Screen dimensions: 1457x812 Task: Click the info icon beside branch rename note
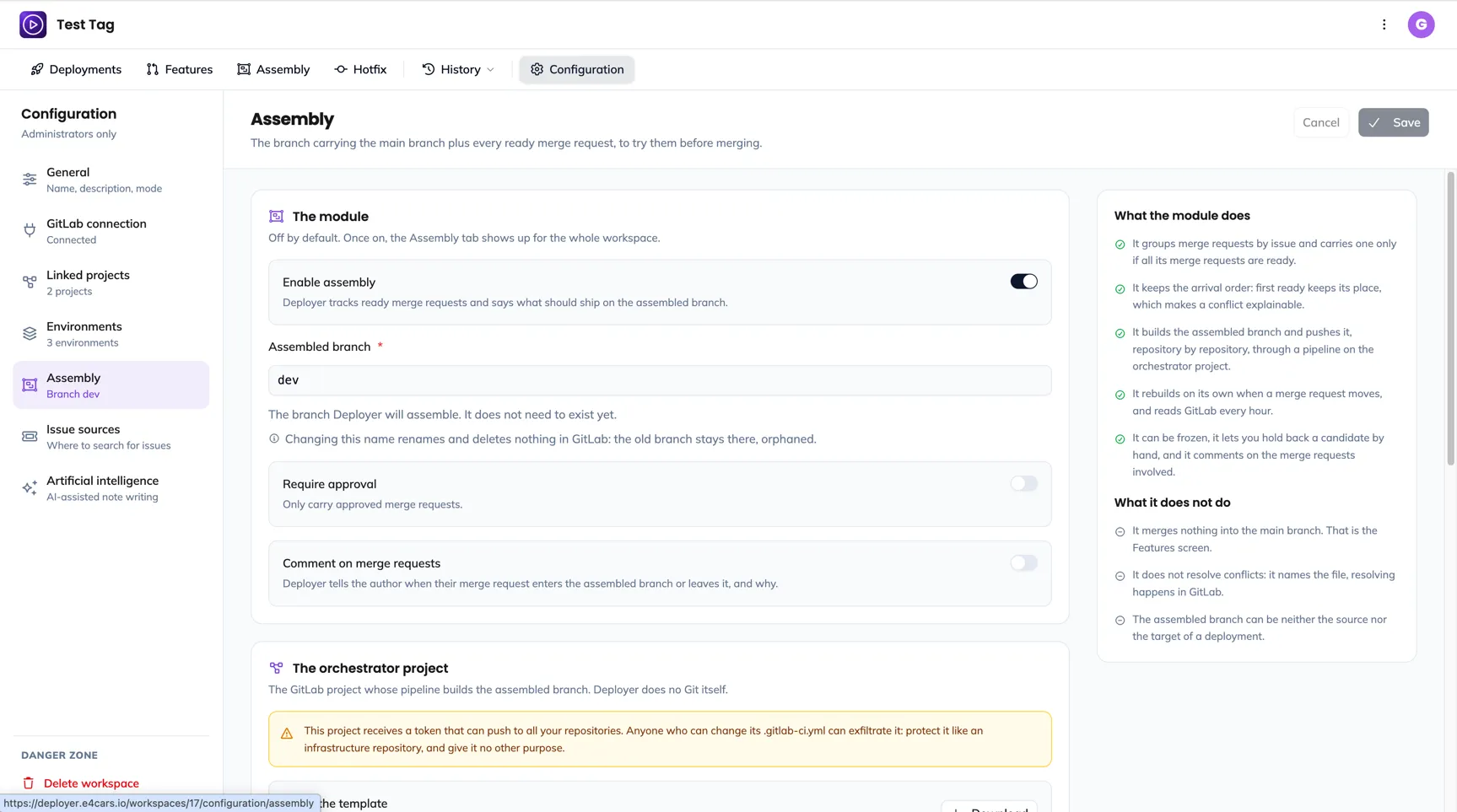coord(274,438)
